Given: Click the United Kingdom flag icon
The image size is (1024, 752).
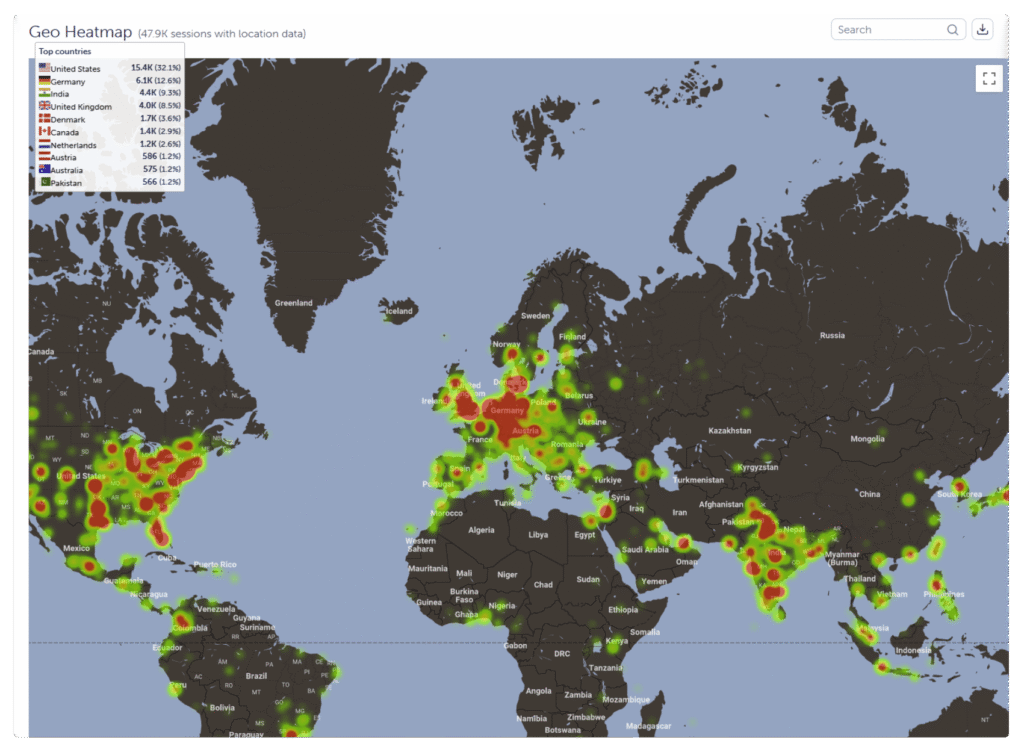Looking at the screenshot, I should (x=44, y=106).
